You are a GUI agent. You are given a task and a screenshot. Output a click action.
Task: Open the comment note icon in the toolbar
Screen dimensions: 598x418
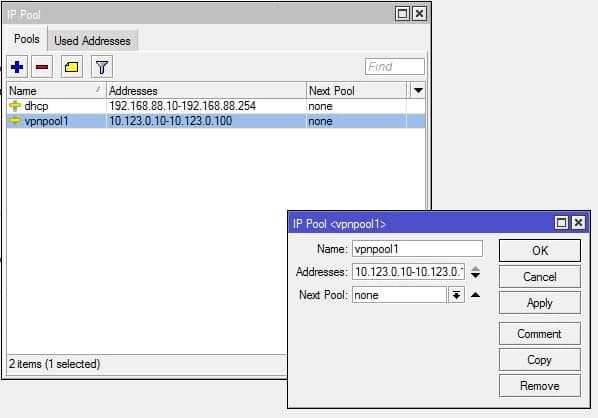click(72, 67)
